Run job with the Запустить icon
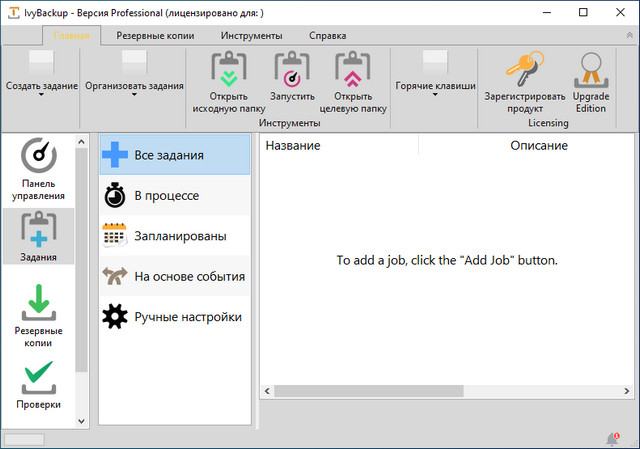Screen dimensions: 640x449 [x=291, y=72]
